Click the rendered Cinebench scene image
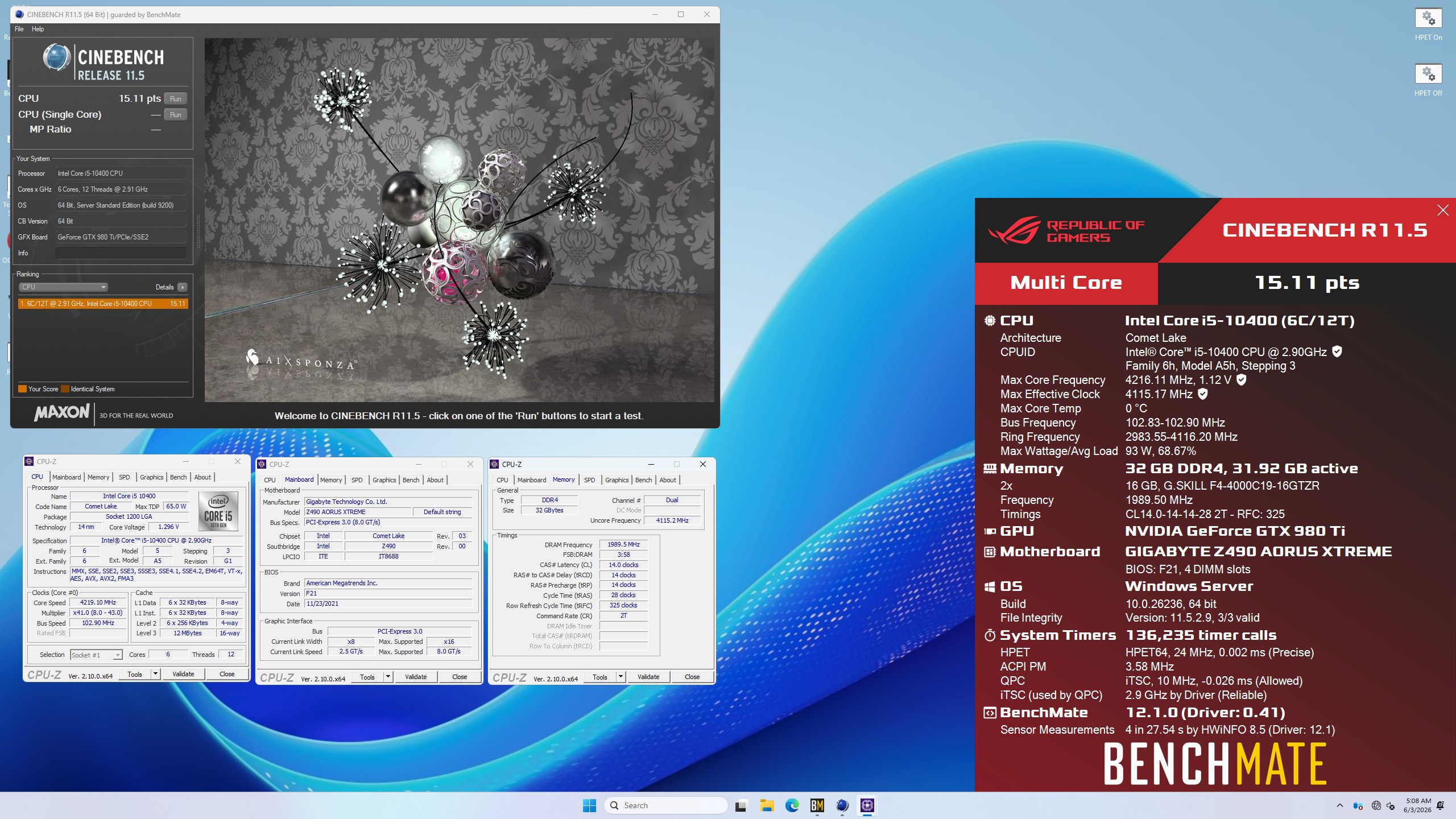Screen dimensions: 1456x819 [x=460, y=220]
